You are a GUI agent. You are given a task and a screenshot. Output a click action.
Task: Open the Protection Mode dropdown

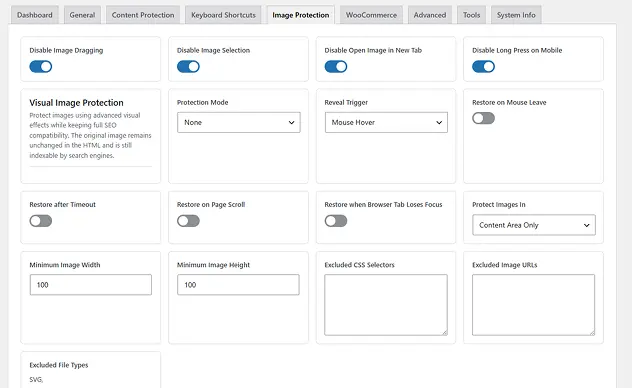tap(239, 122)
